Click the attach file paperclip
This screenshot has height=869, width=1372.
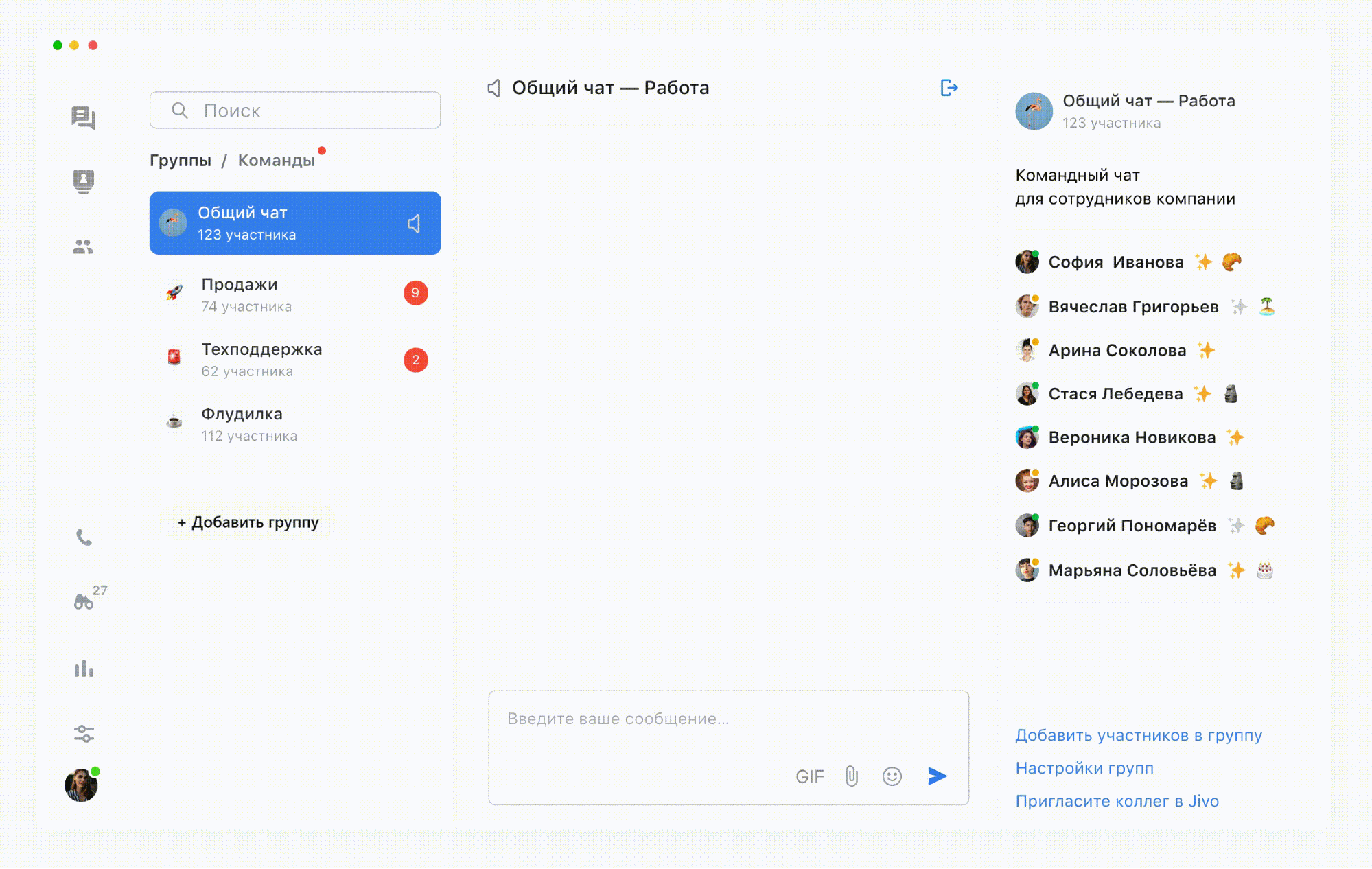tap(852, 776)
